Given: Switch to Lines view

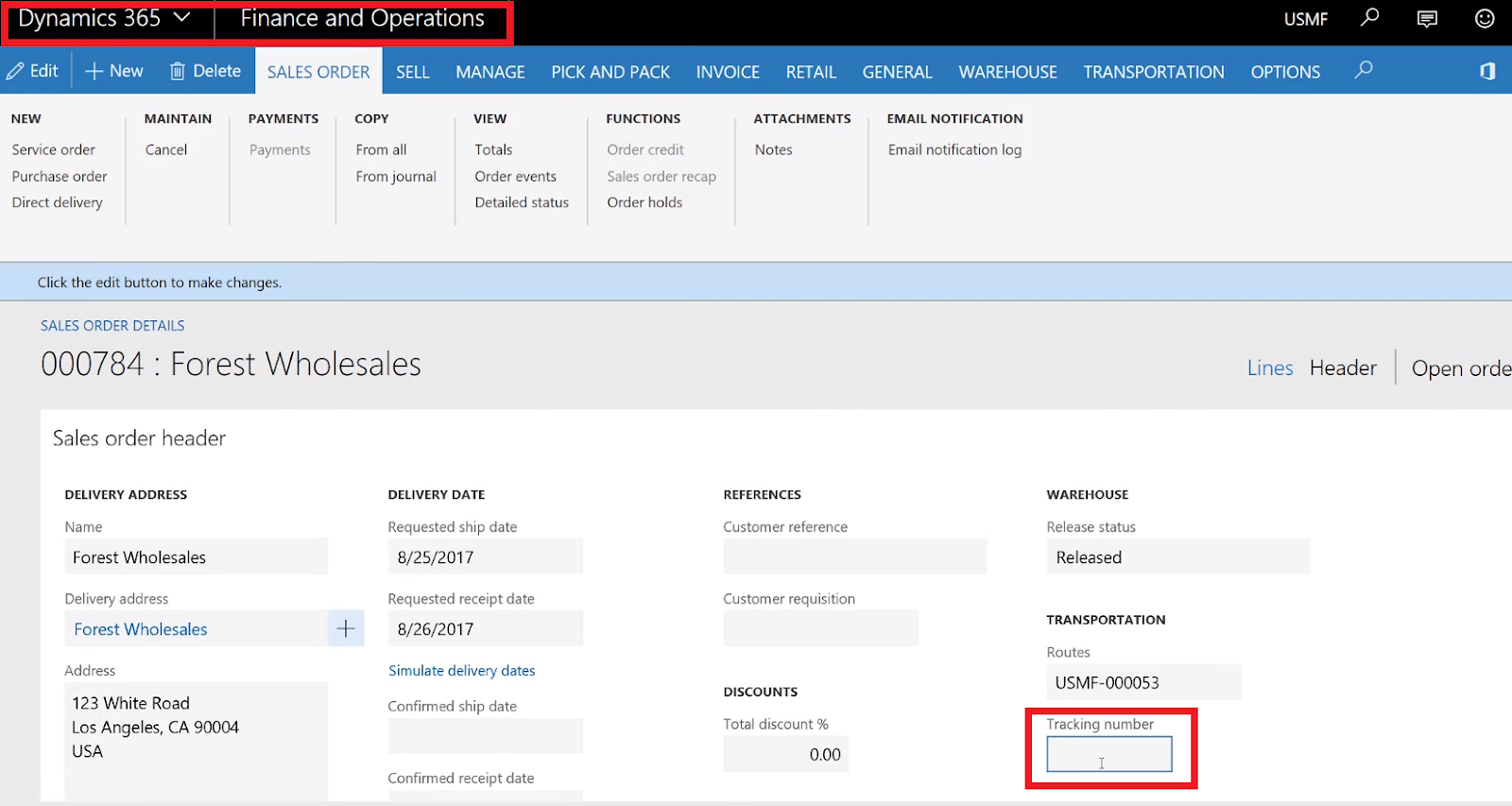Looking at the screenshot, I should (1270, 368).
